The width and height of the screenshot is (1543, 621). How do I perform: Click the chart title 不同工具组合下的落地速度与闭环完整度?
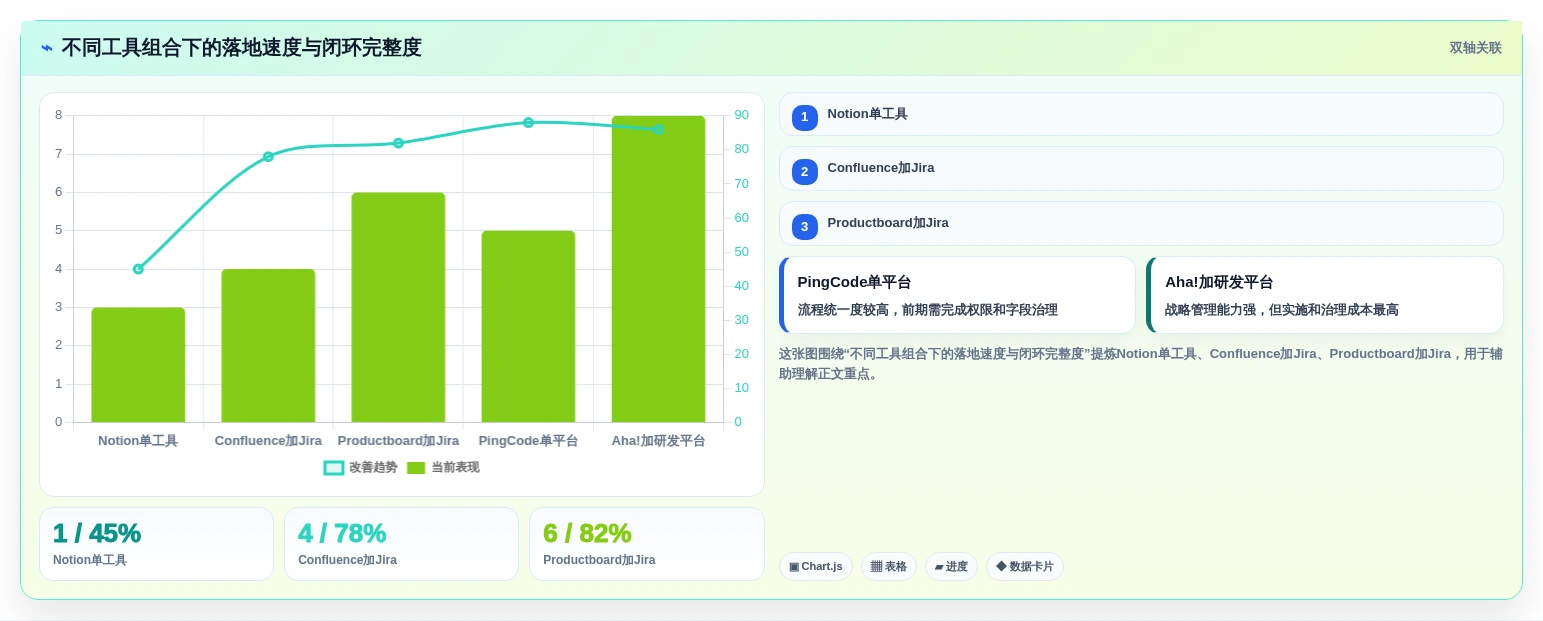(241, 48)
